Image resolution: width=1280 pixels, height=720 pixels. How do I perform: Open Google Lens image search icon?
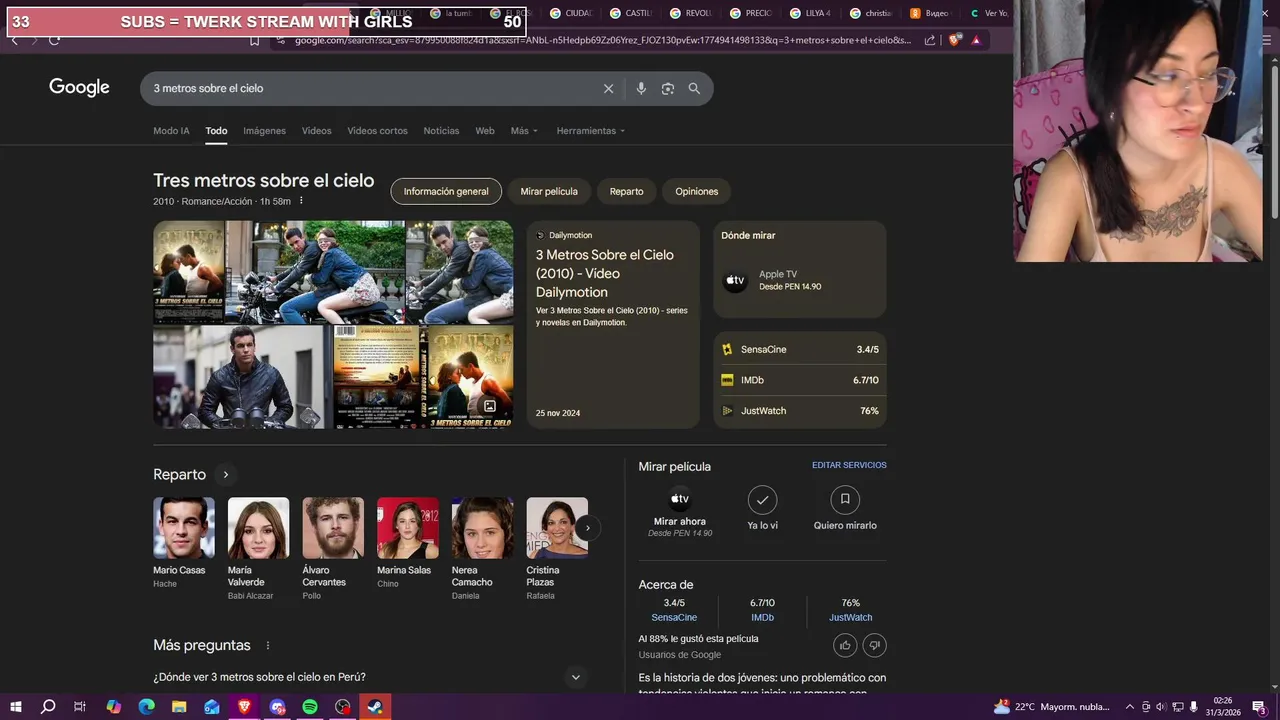click(668, 89)
